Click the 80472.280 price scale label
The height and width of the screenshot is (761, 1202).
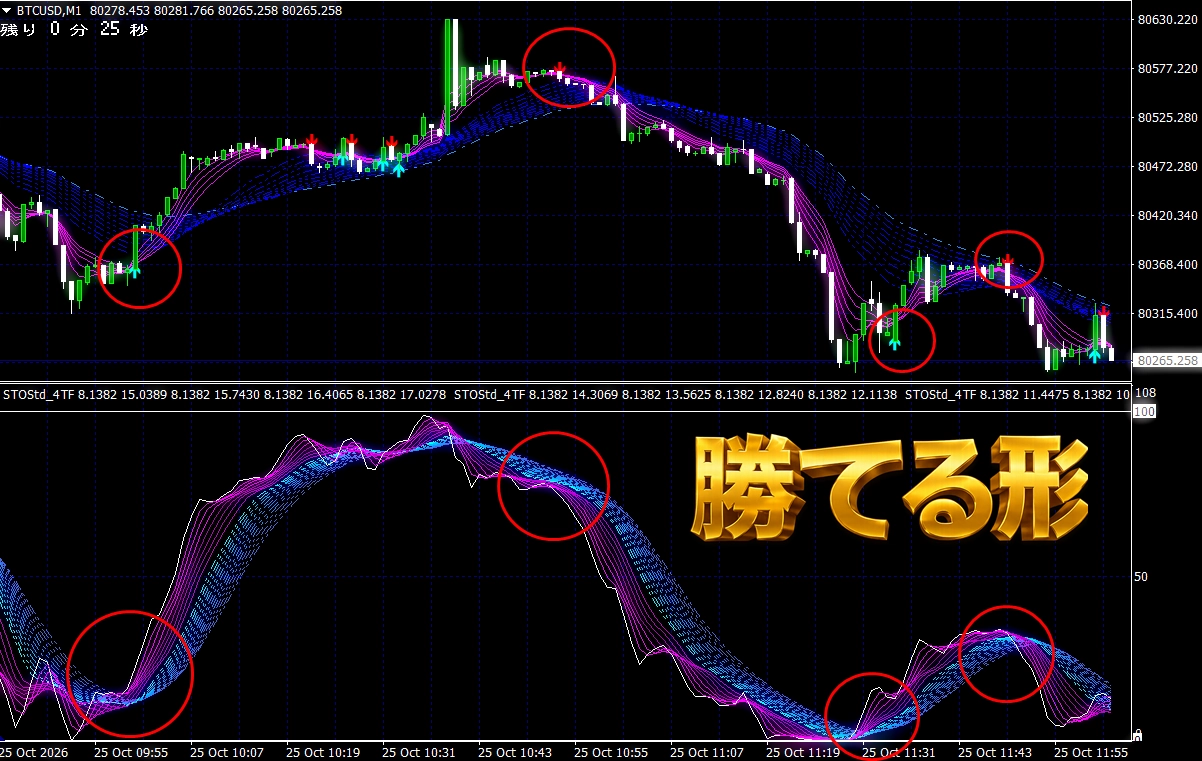point(1168,167)
